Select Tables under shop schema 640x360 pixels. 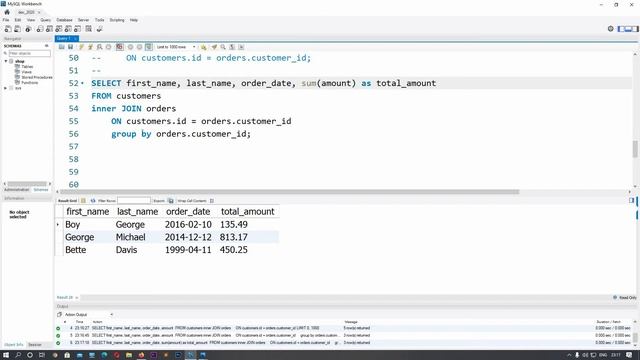(x=27, y=67)
